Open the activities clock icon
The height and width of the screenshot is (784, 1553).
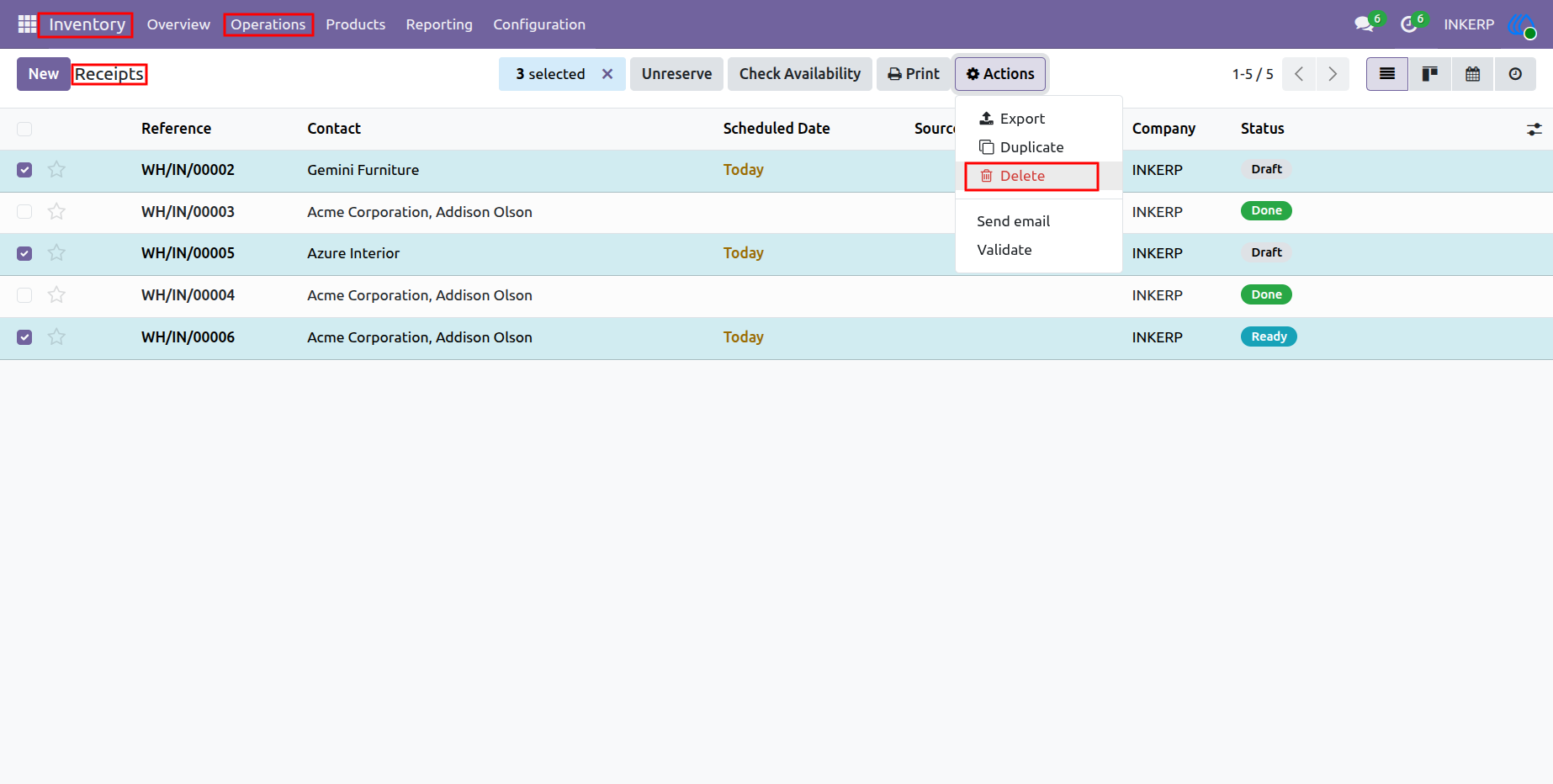1409,24
